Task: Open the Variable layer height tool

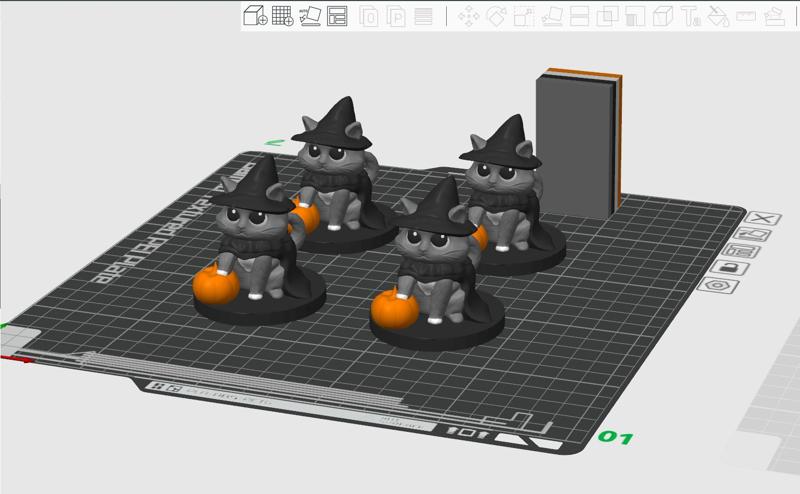Action: (423, 17)
